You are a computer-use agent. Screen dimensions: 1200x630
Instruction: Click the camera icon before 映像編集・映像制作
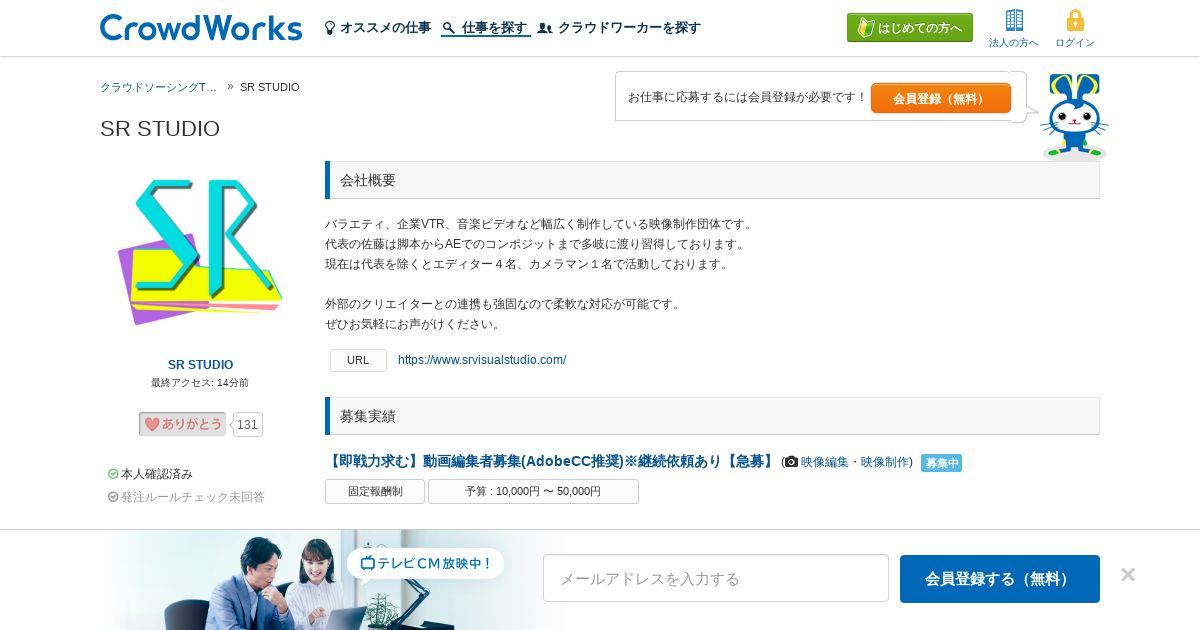791,462
